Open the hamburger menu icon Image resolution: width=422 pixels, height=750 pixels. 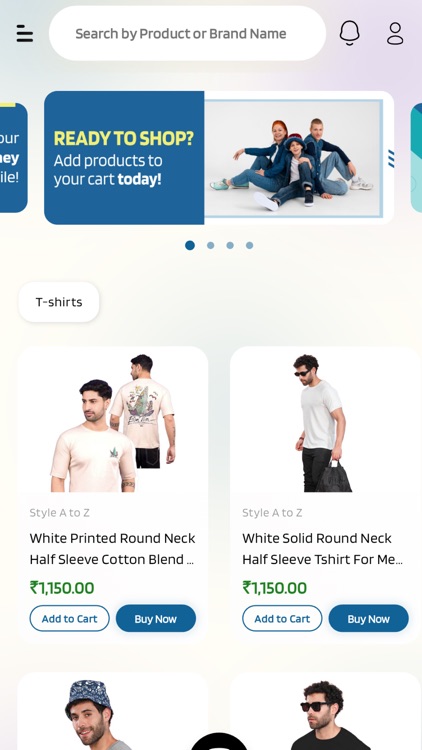[x=24, y=33]
